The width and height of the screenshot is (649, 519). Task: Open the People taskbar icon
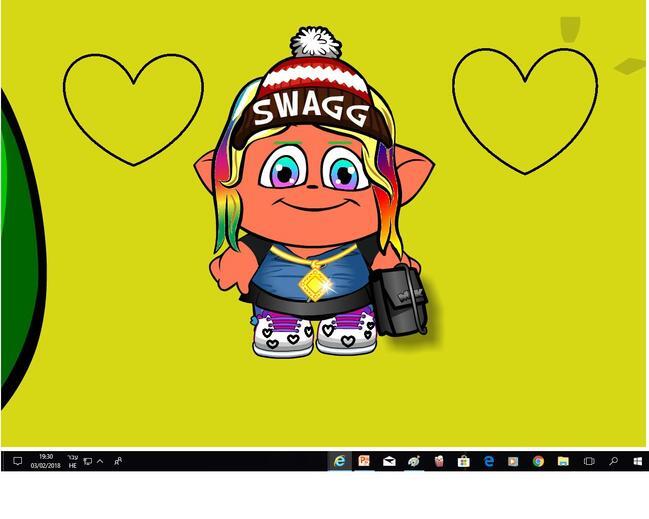click(118, 461)
